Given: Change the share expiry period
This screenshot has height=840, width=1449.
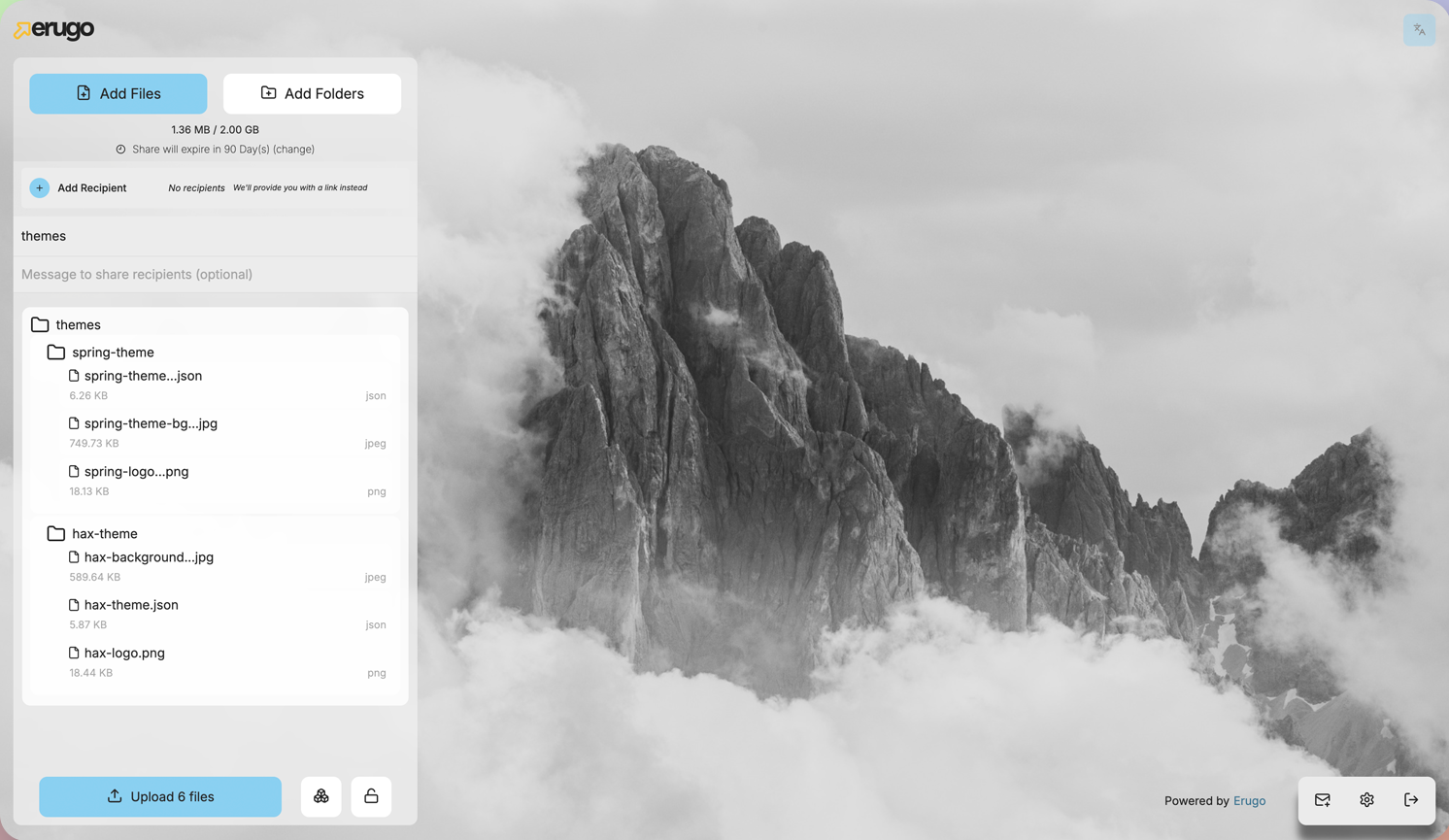Looking at the screenshot, I should point(293,150).
